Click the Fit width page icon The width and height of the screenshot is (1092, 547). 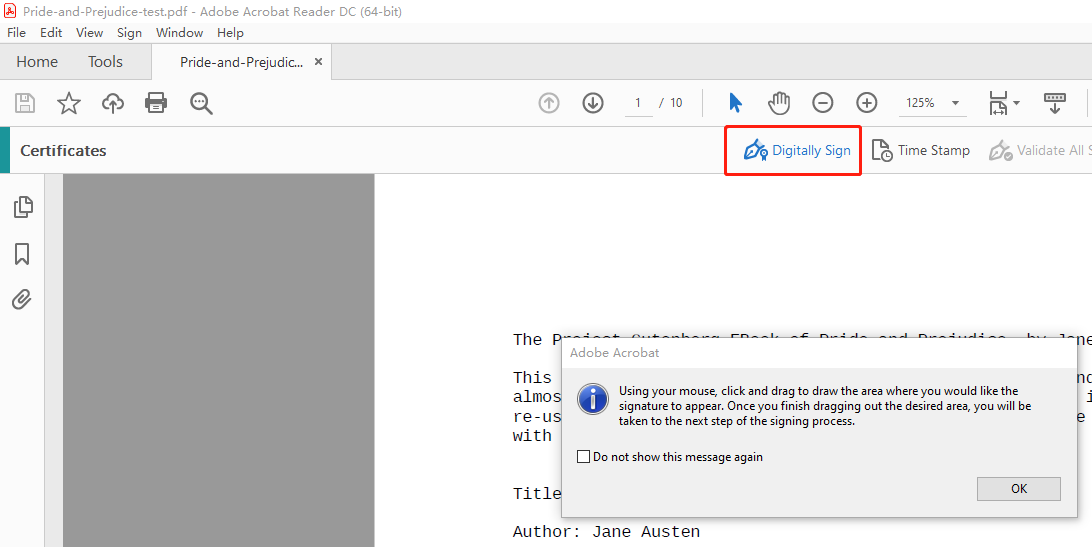point(997,103)
